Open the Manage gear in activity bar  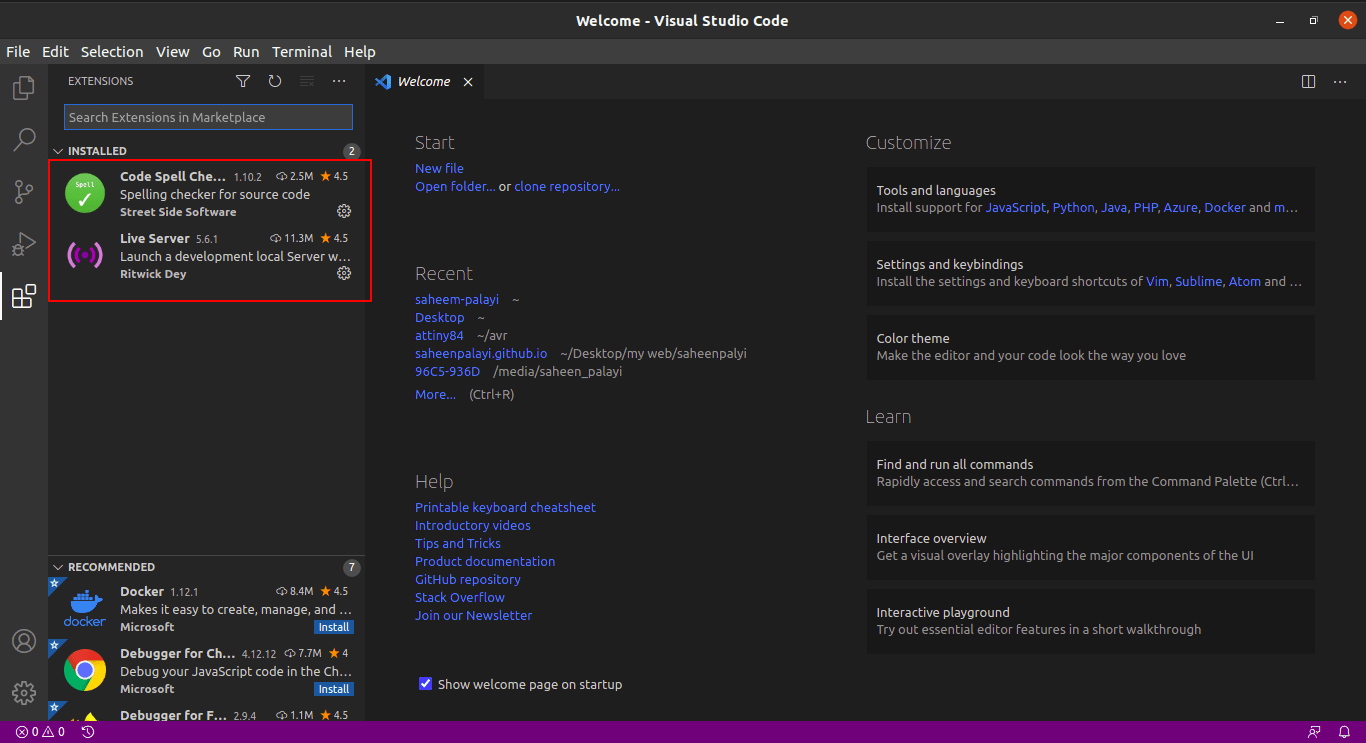24,692
